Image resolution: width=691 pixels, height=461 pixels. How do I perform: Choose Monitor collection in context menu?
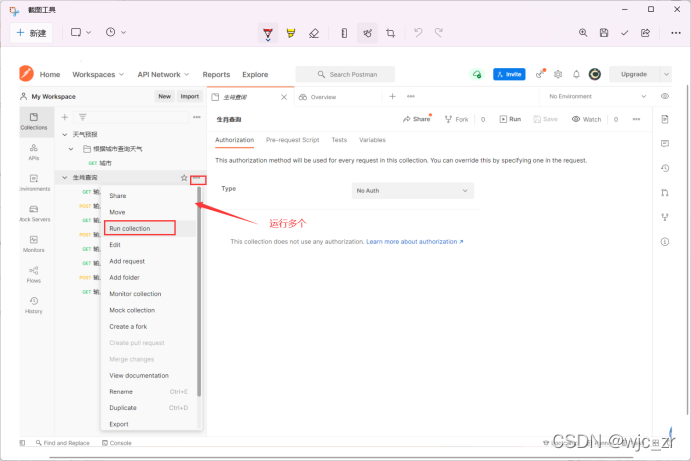[135, 294]
